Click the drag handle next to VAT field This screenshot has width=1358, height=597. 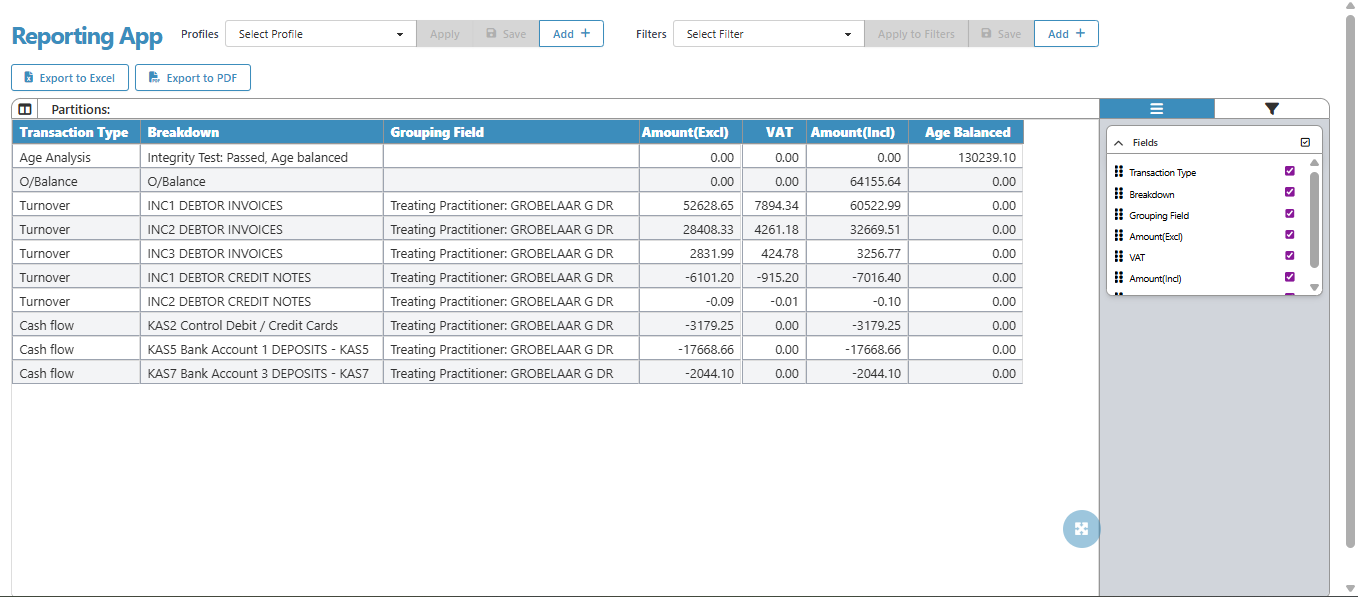pos(1118,257)
